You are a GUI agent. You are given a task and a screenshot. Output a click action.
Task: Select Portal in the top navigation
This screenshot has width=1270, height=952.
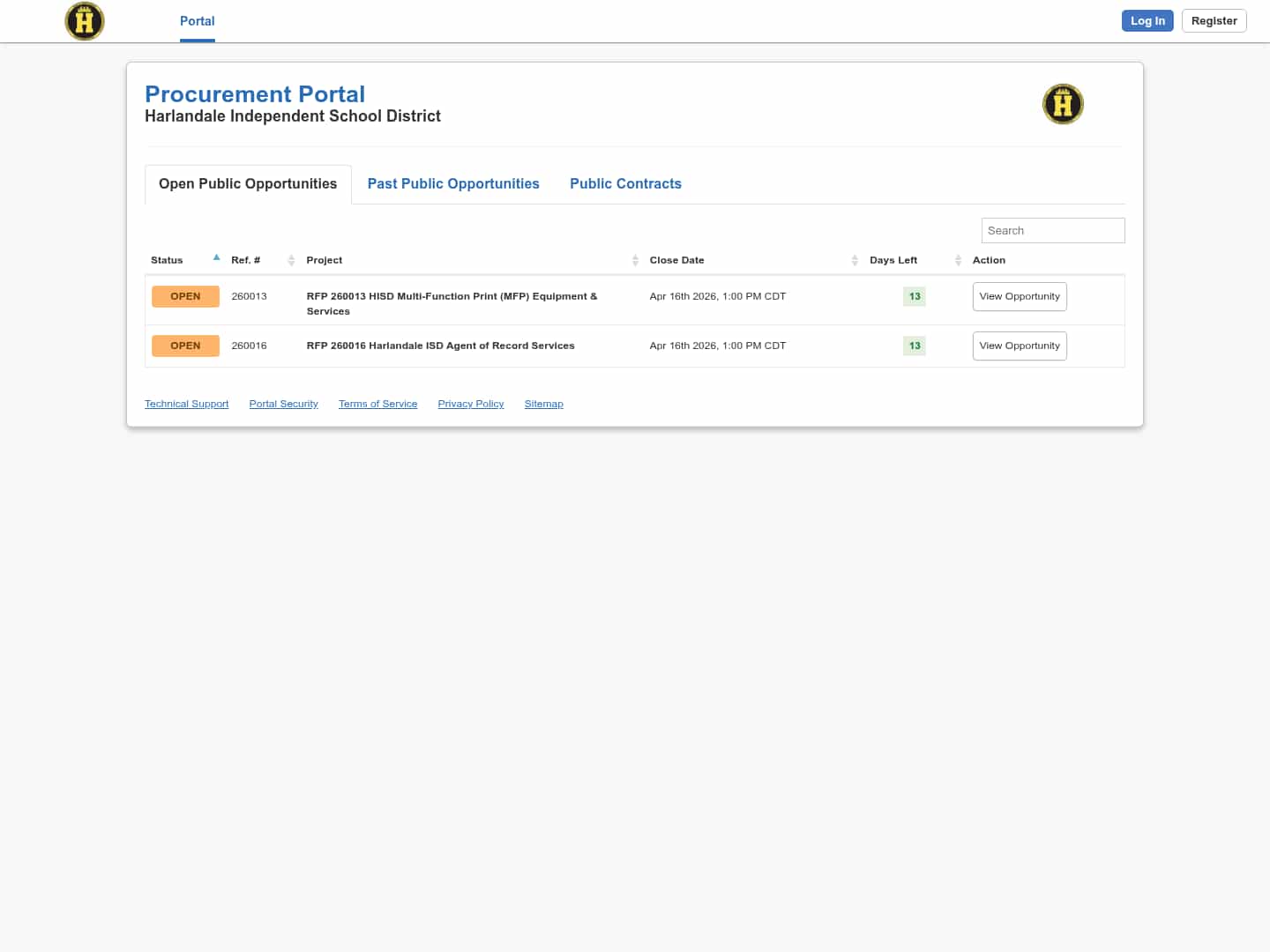(197, 20)
